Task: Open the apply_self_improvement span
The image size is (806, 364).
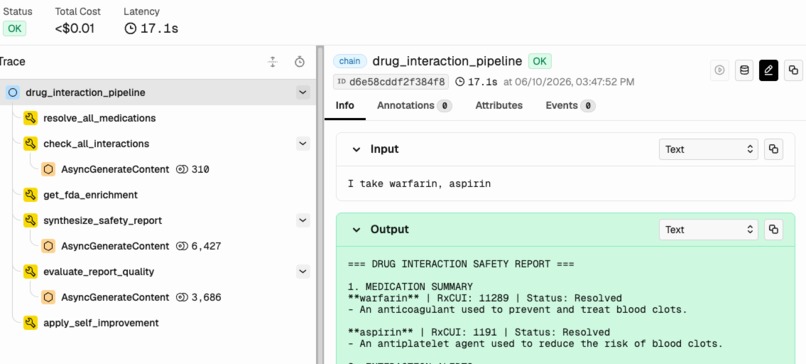Action: (101, 323)
